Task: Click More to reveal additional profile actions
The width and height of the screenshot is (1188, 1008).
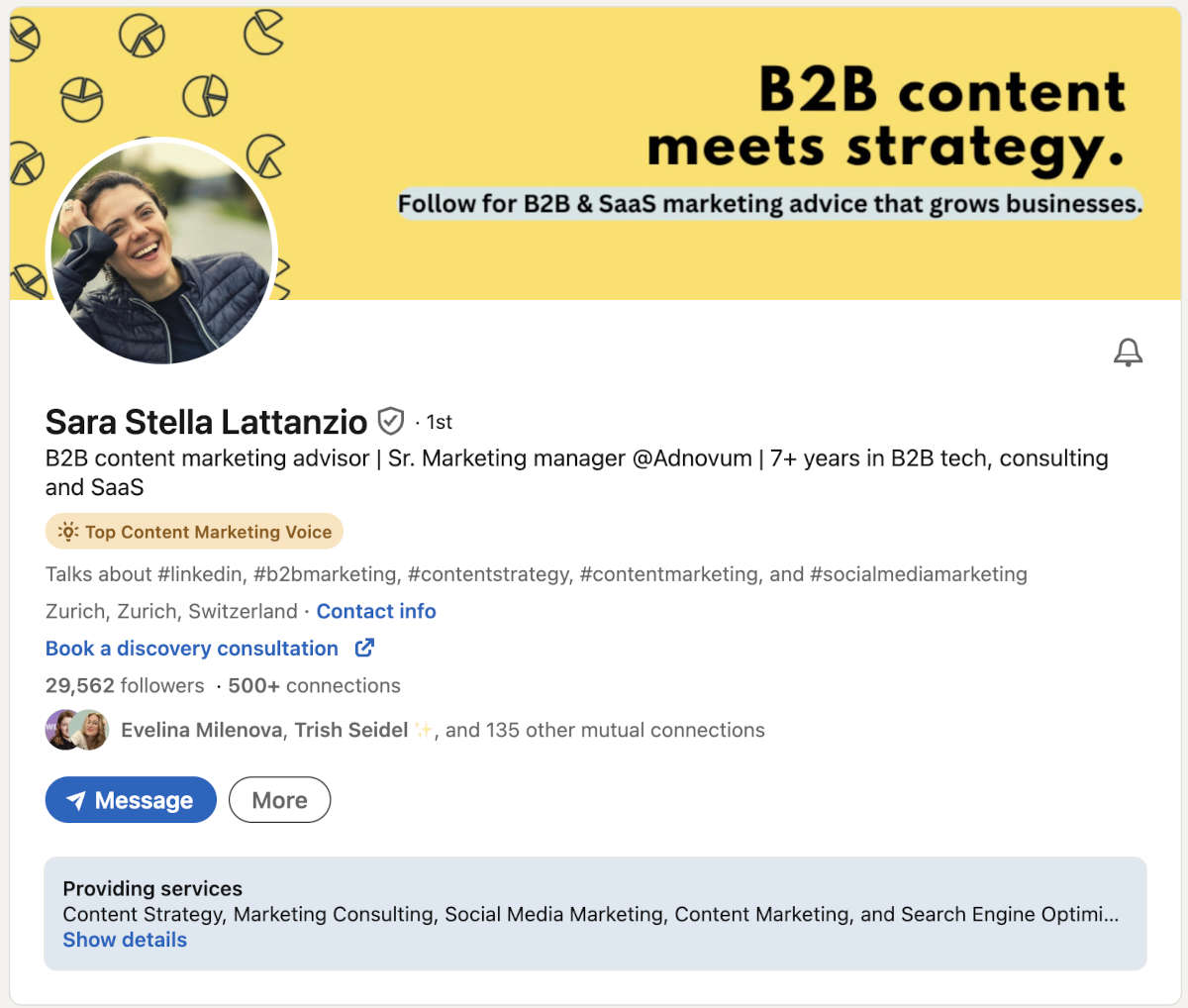Action: tap(279, 799)
